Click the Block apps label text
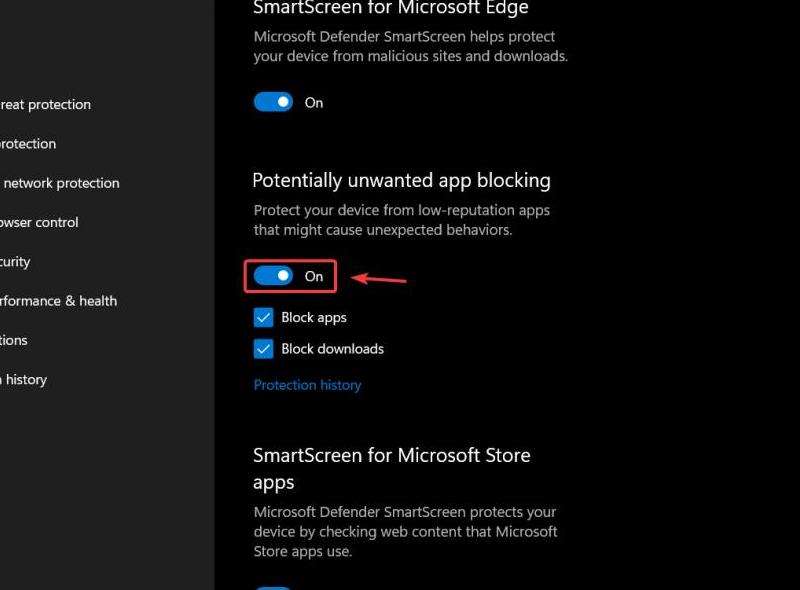The height and width of the screenshot is (590, 800). [314, 317]
